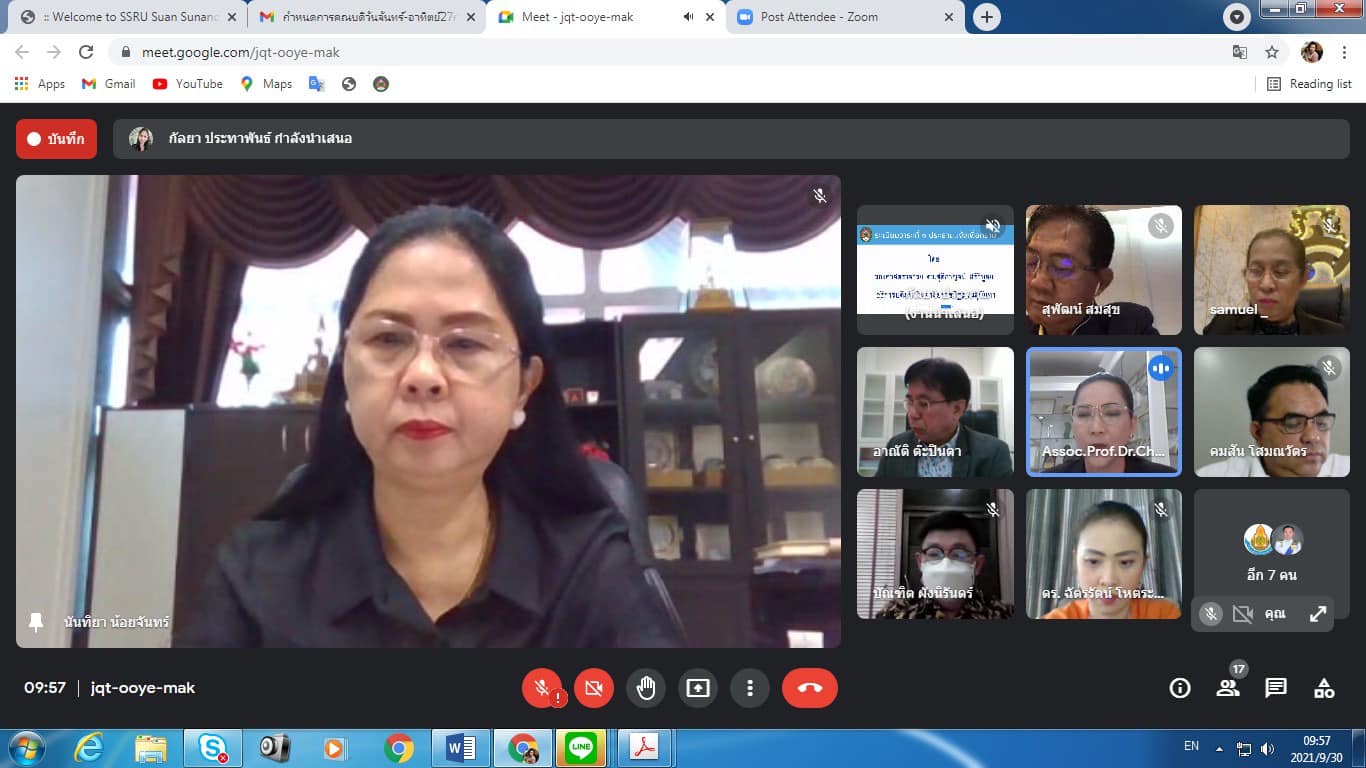Click the raise hand icon

[x=646, y=688]
